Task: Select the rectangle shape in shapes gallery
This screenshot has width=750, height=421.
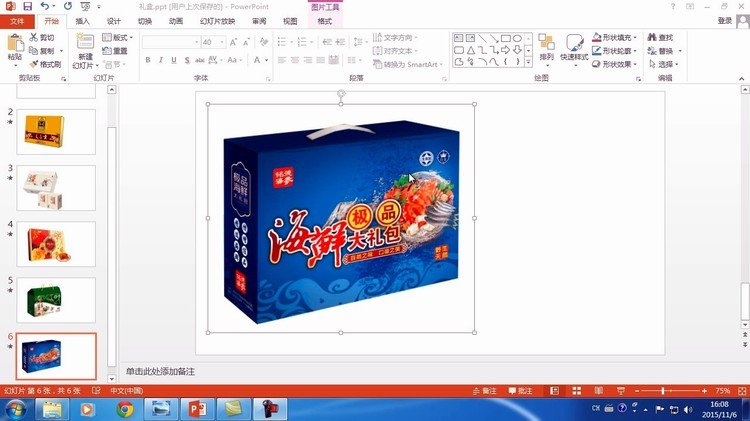Action: [506, 38]
